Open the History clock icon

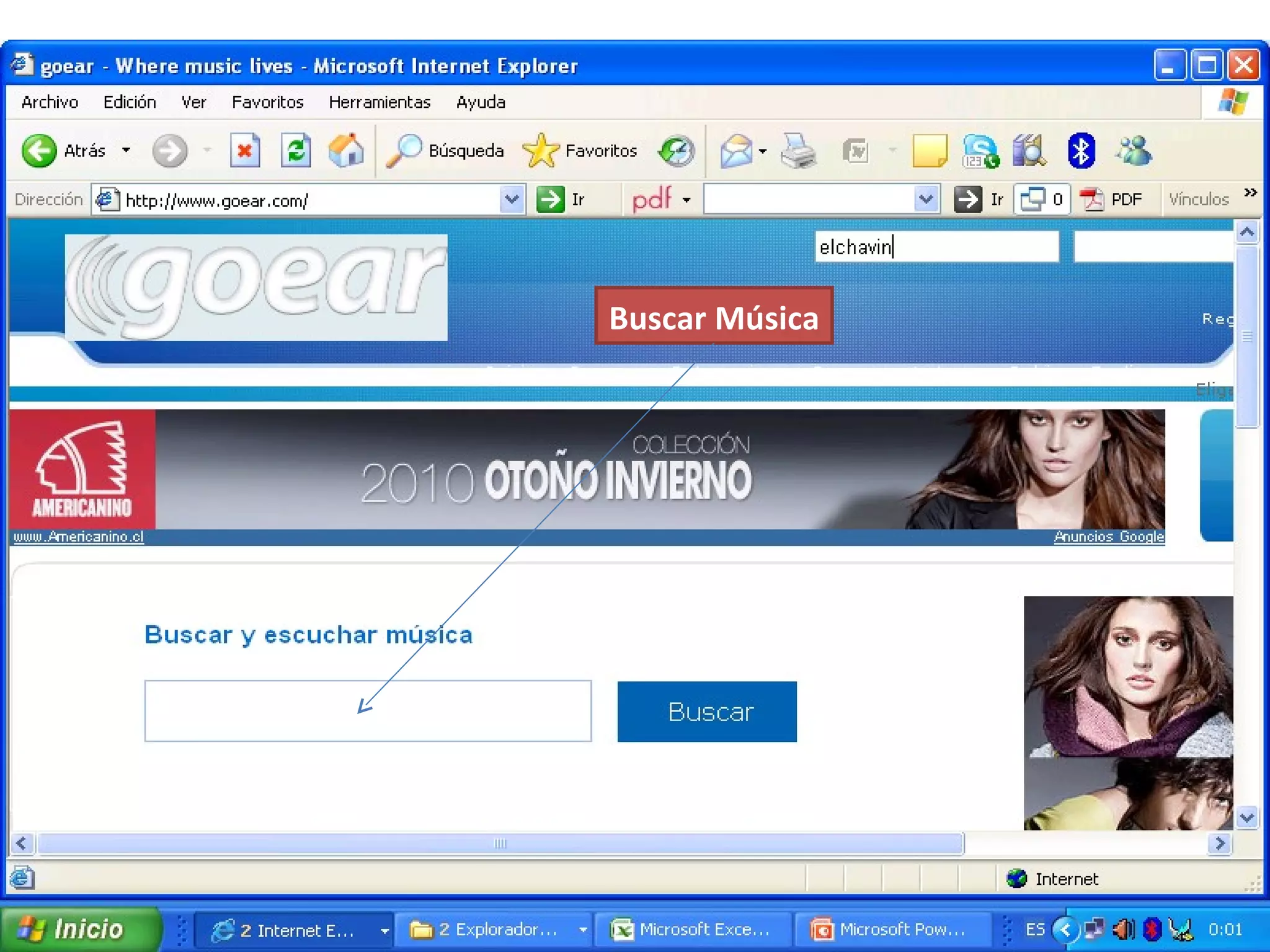click(676, 151)
